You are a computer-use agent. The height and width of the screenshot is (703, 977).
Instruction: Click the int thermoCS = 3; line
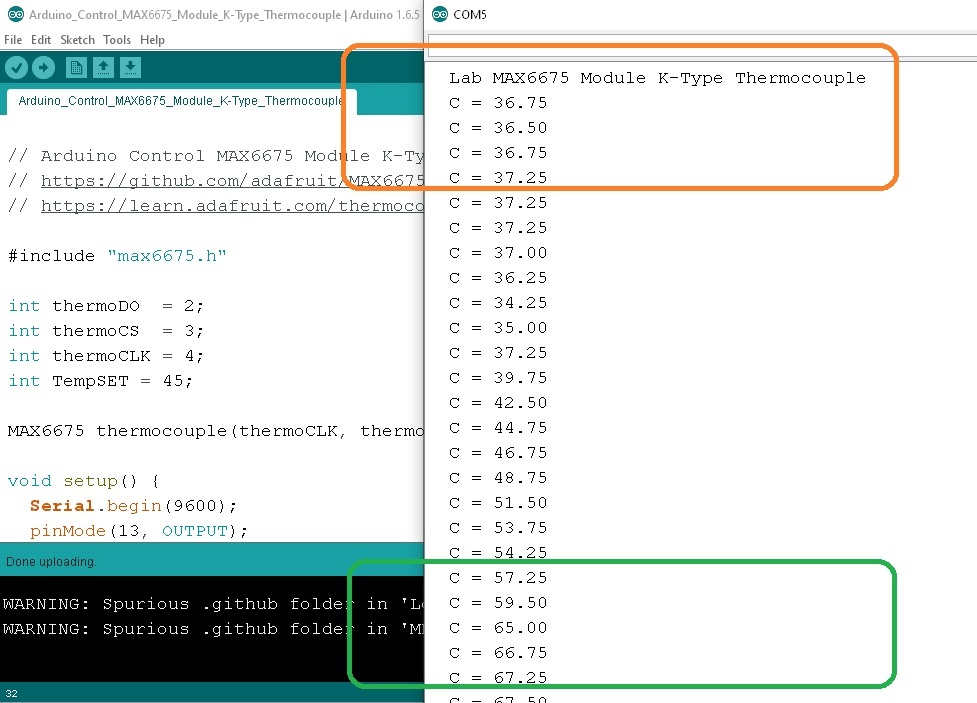point(106,331)
